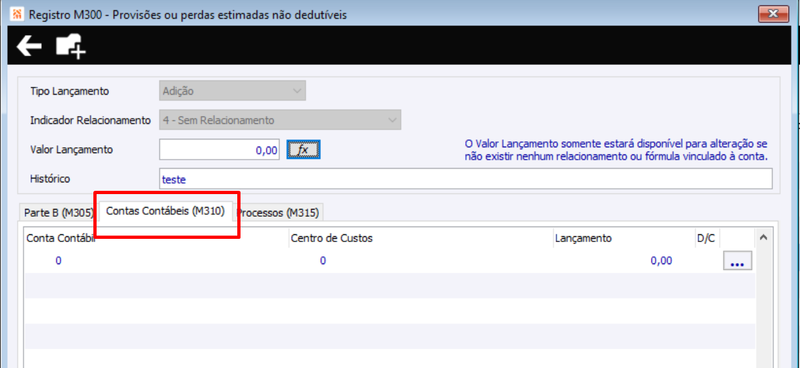Viewport: 800px width, 368px height.
Task: Switch to the Parte B (M305) tab
Action: pyautogui.click(x=58, y=213)
